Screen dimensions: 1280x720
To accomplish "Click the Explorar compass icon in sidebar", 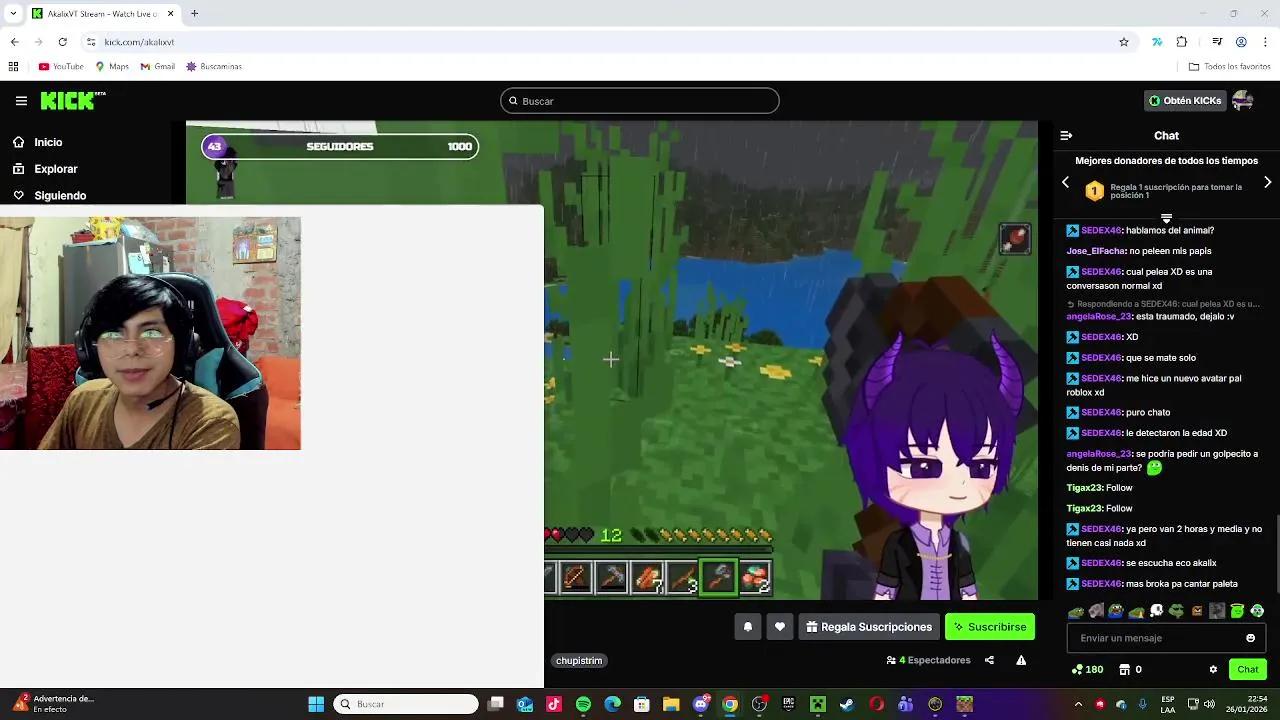I will tap(18, 168).
